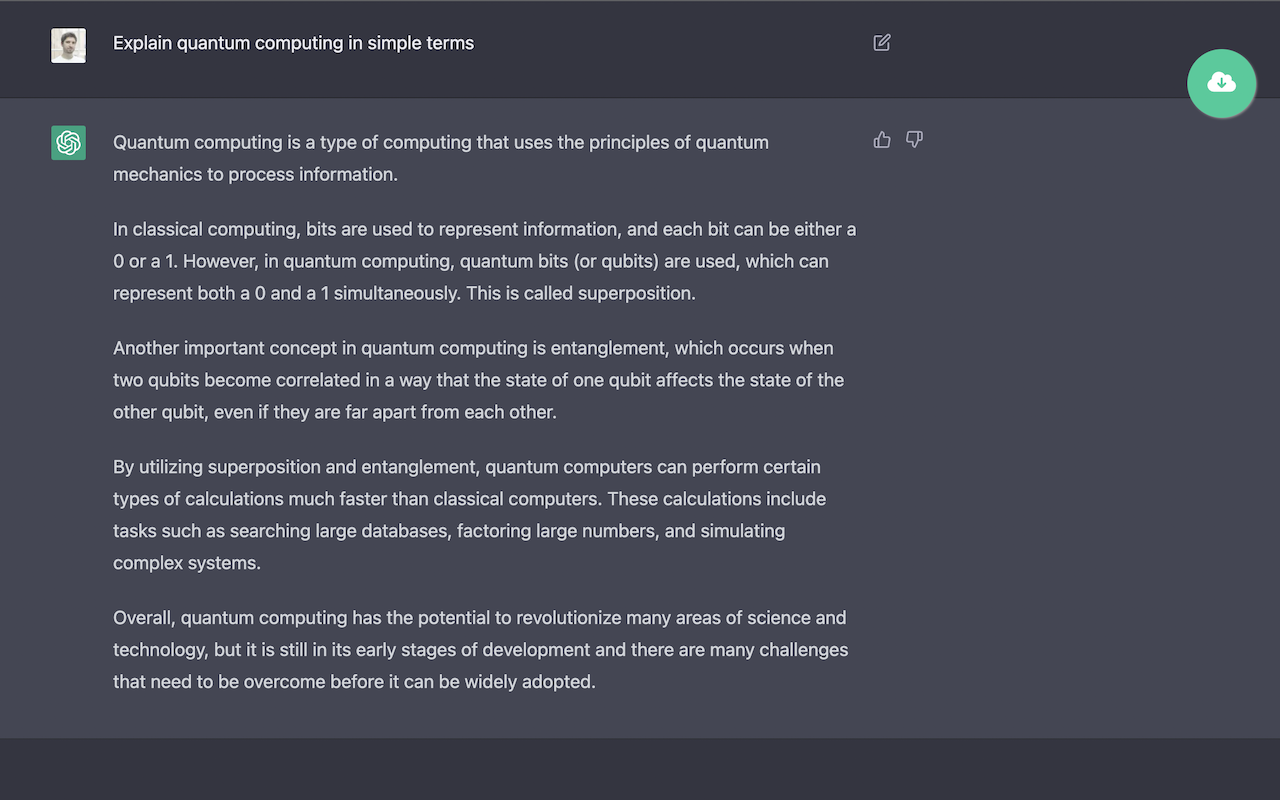Dislike the response with thumbs down
The width and height of the screenshot is (1280, 800).
(914, 140)
